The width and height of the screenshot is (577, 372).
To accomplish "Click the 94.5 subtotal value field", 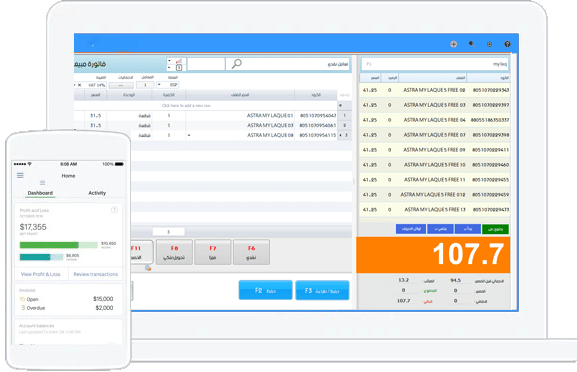I will pos(456,280).
